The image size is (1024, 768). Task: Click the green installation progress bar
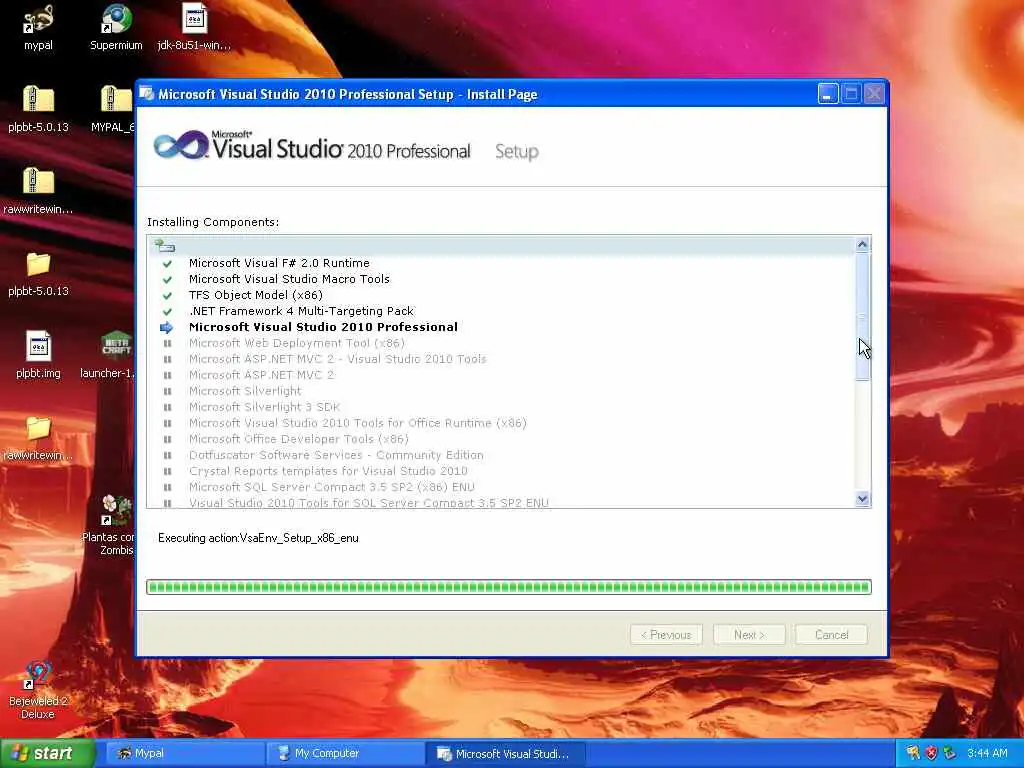pos(509,586)
